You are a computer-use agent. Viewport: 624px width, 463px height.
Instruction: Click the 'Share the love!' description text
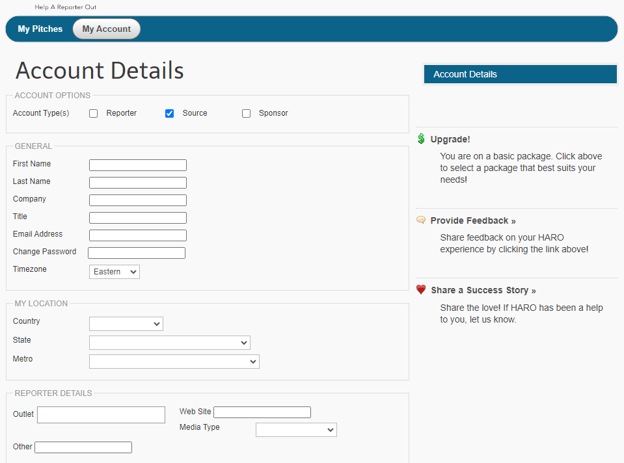click(x=521, y=313)
